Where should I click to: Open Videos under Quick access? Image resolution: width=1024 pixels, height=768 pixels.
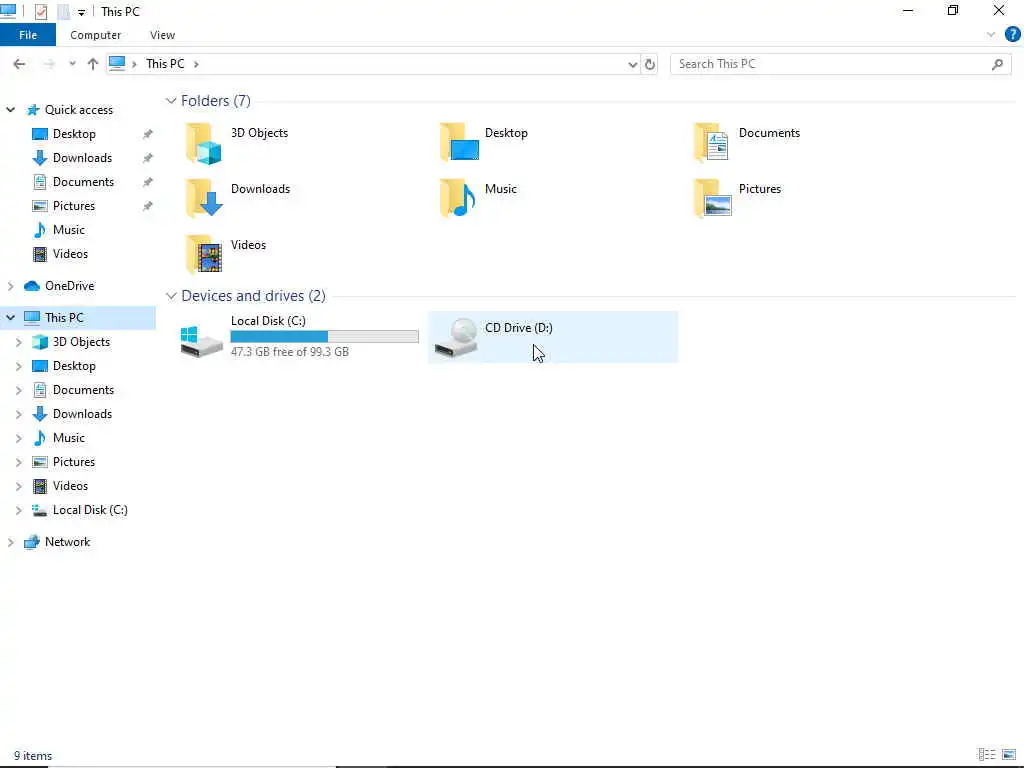pos(70,254)
